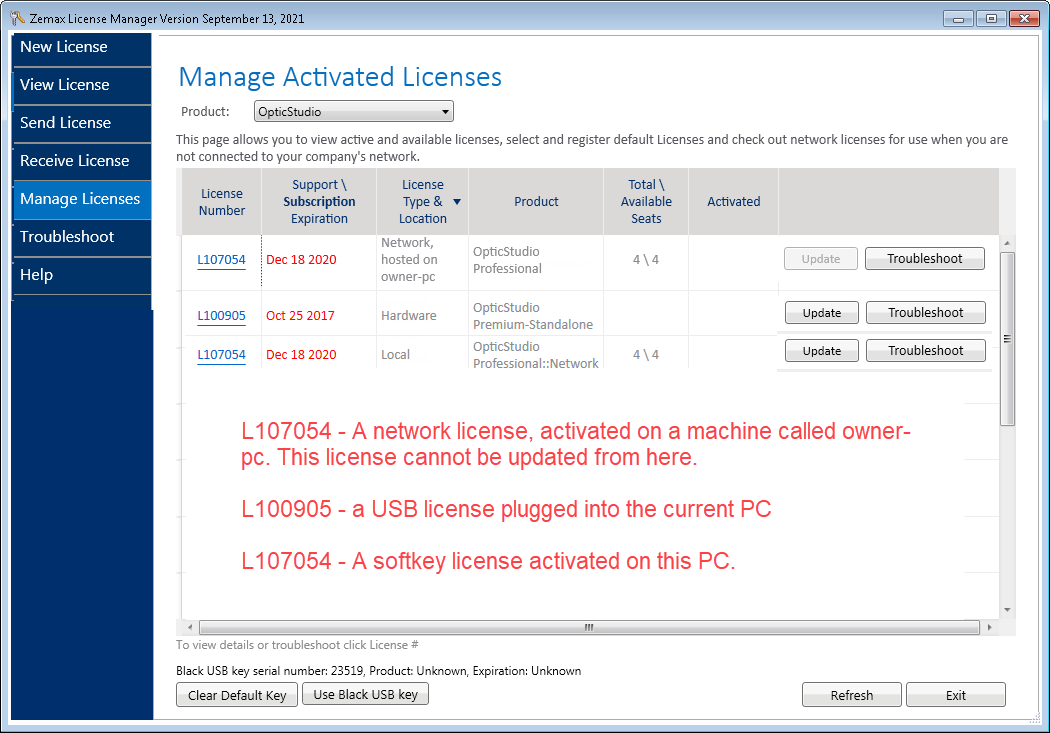This screenshot has width=1050, height=733.
Task: Click Support \ Subscription Expiration header
Action: pyautogui.click(x=319, y=201)
